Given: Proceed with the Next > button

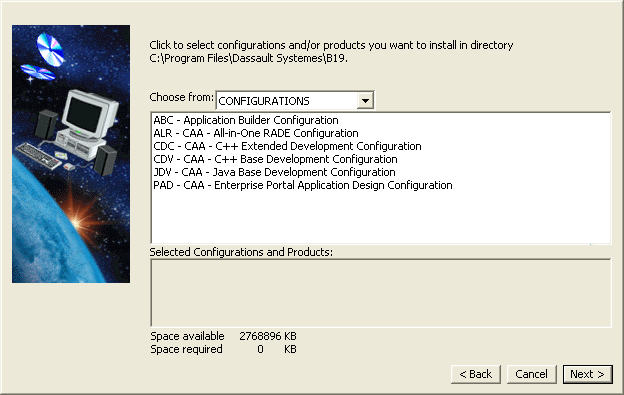Looking at the screenshot, I should [x=587, y=374].
